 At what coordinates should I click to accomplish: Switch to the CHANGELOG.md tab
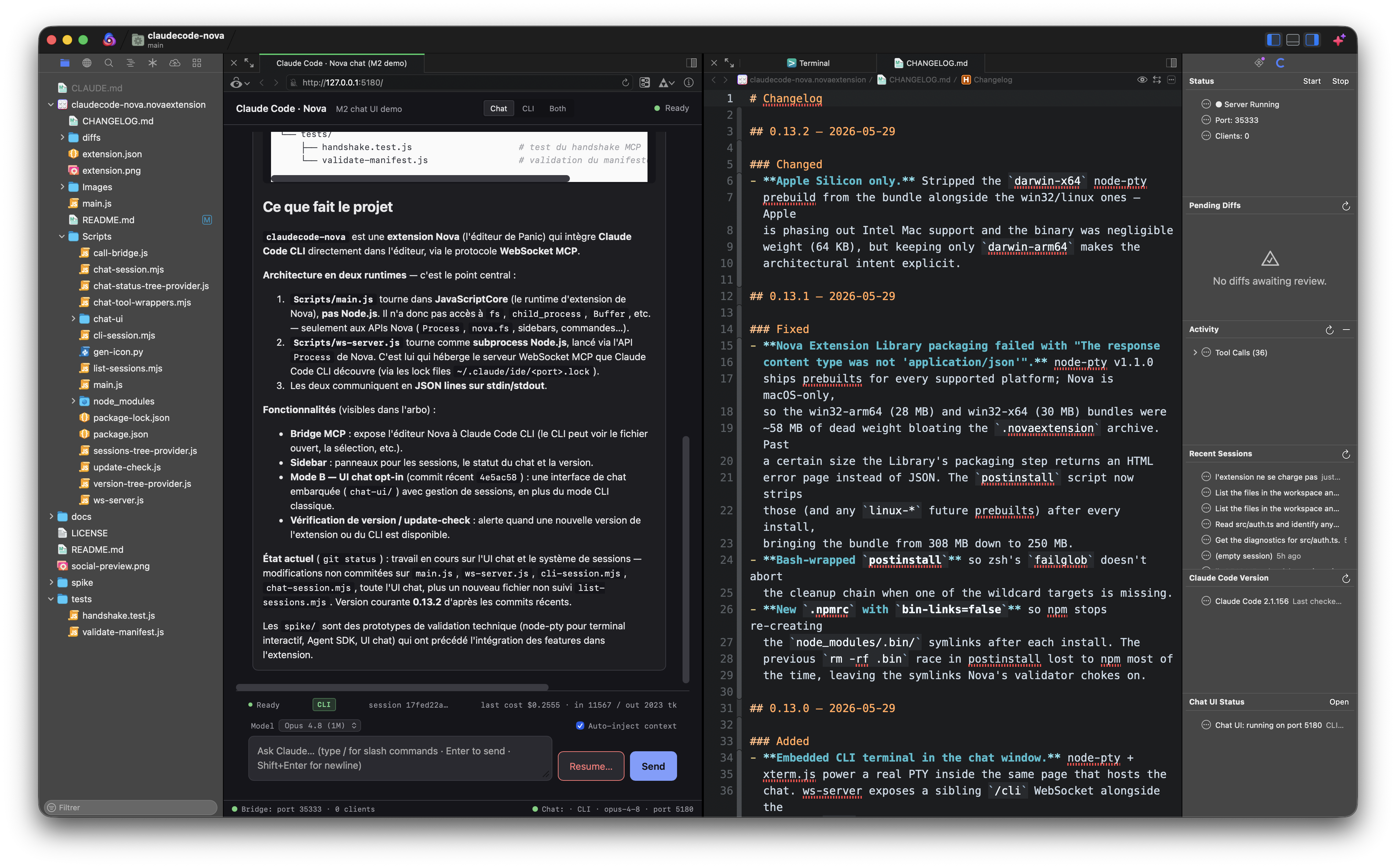[x=930, y=63]
